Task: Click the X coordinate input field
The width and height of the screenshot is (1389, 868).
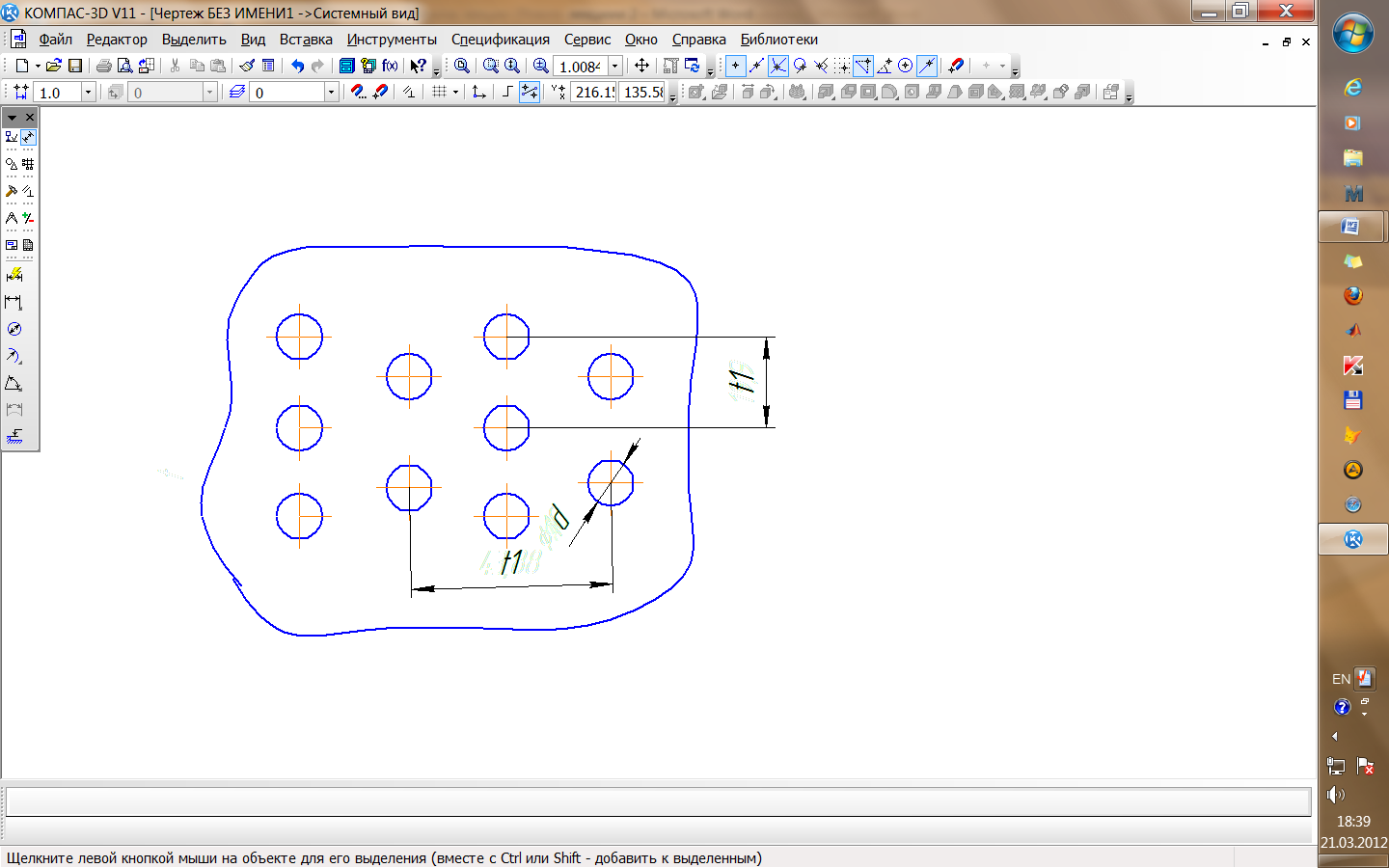Action: pyautogui.click(x=594, y=92)
